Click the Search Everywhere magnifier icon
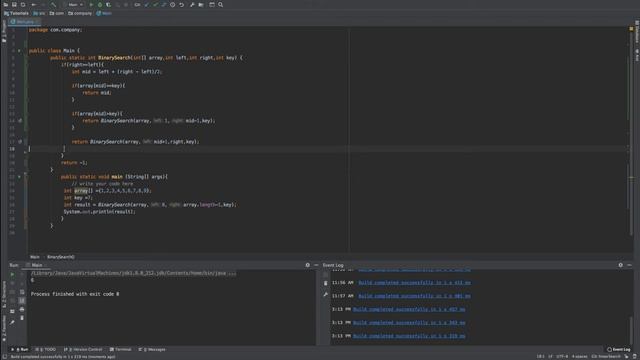Image resolution: width=640 pixels, height=360 pixels. click(220, 4)
